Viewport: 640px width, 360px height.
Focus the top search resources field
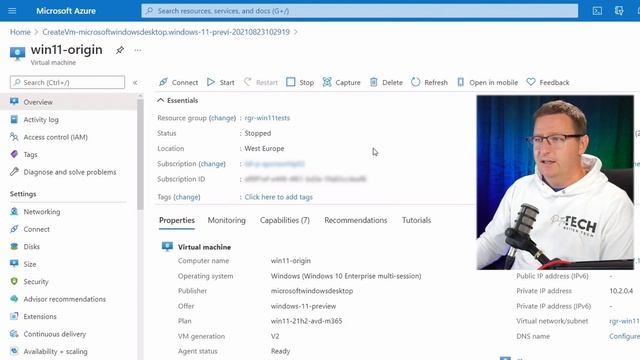tap(360, 11)
